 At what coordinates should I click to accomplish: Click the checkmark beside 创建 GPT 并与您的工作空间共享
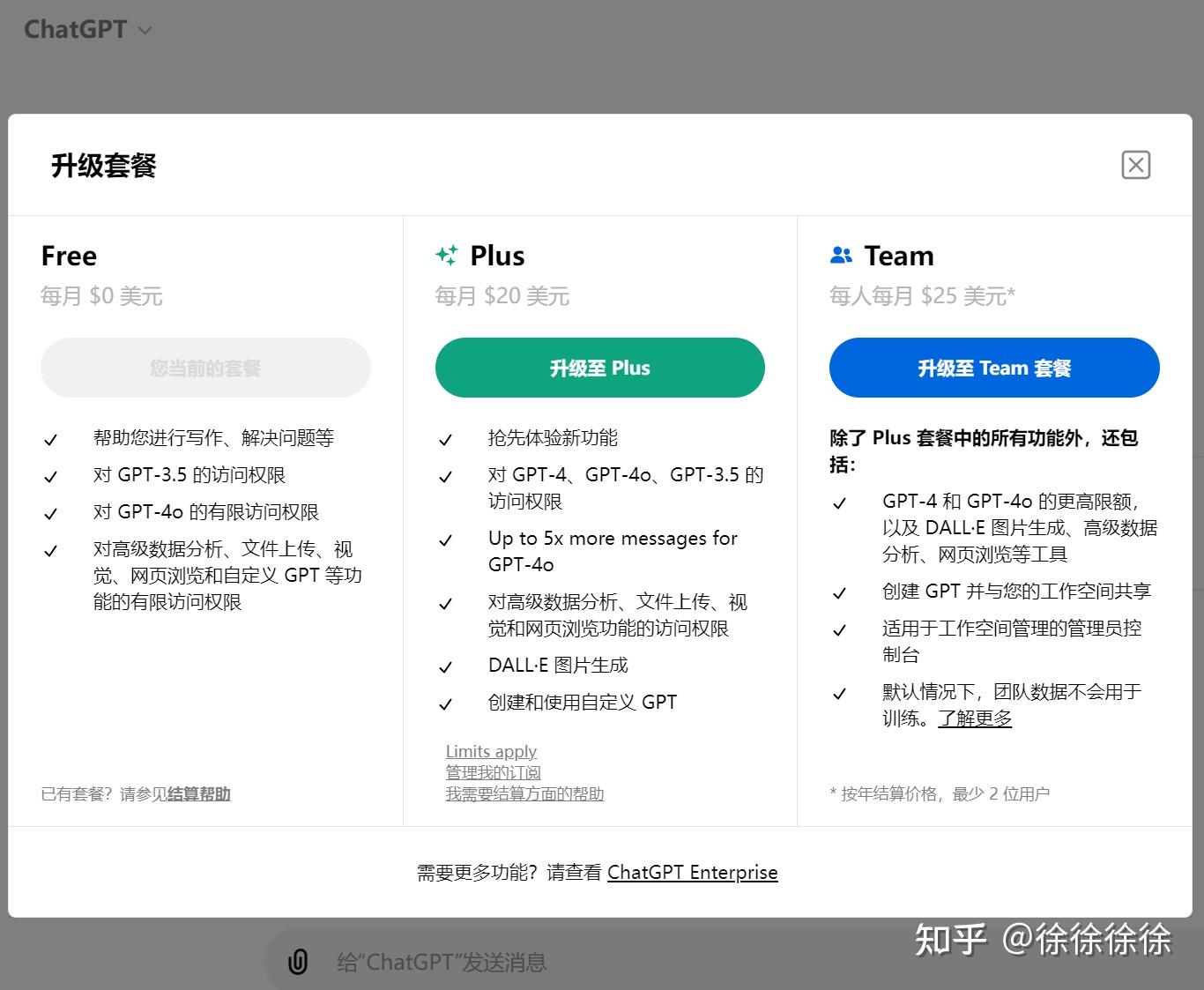(x=838, y=593)
